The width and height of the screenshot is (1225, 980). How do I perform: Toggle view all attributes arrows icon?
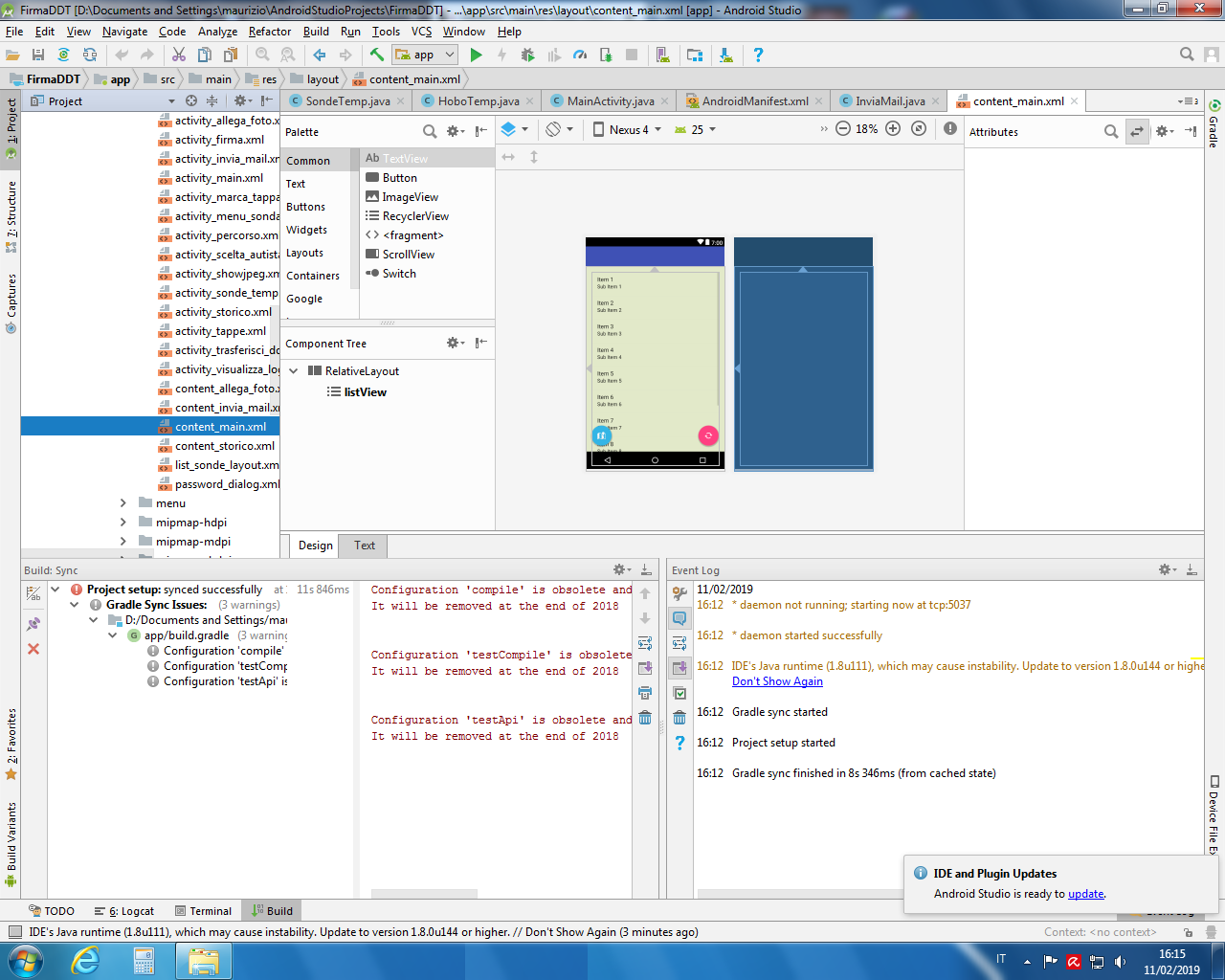coord(1137,131)
